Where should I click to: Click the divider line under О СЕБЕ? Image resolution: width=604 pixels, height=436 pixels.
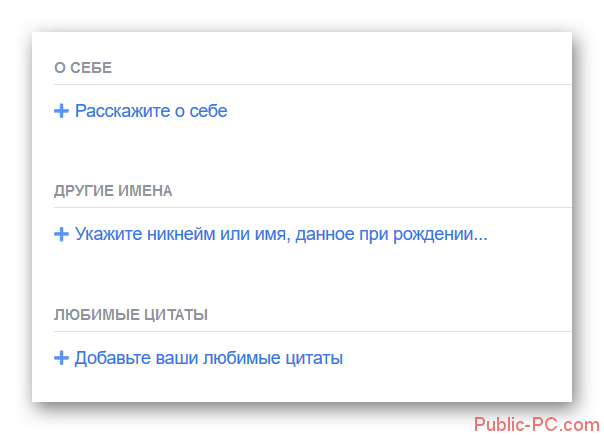(x=313, y=84)
